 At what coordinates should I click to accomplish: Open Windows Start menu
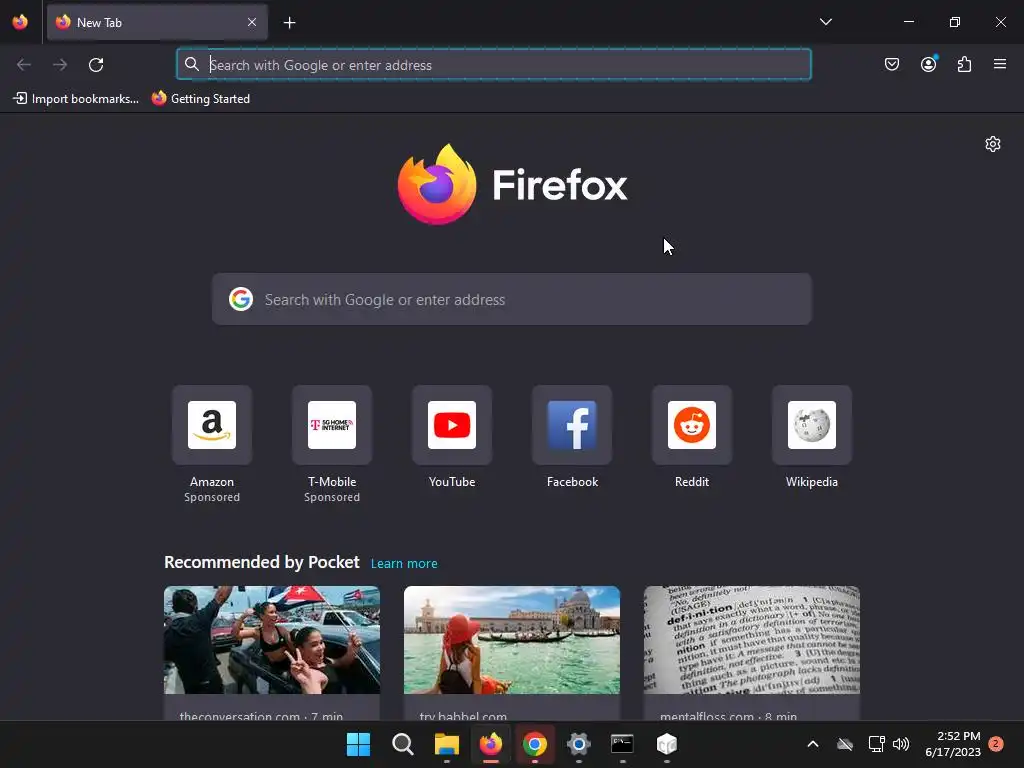point(359,744)
